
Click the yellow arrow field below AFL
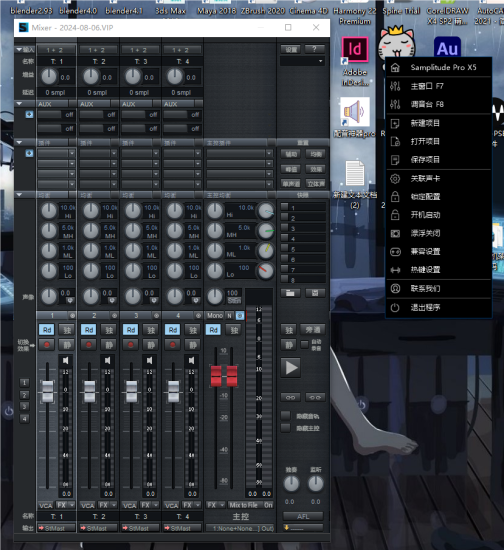(x=303, y=528)
